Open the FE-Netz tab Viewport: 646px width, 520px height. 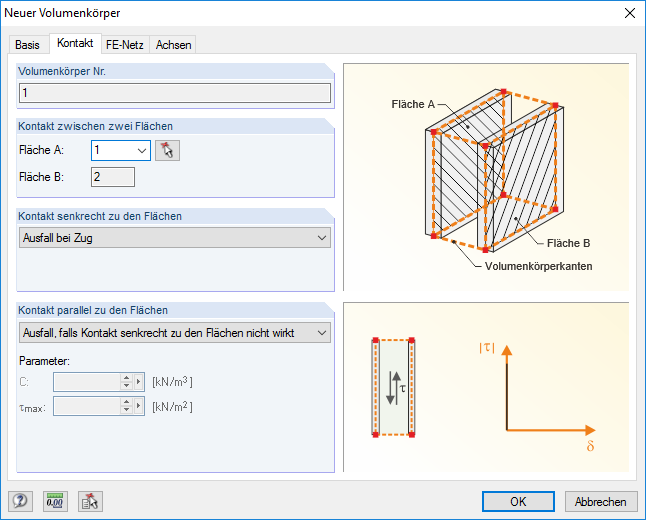point(125,45)
